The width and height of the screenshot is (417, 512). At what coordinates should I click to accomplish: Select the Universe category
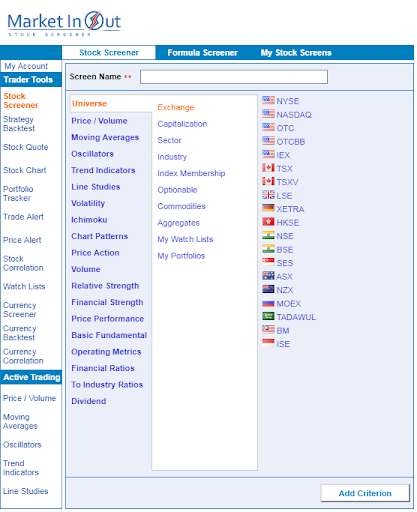(89, 104)
